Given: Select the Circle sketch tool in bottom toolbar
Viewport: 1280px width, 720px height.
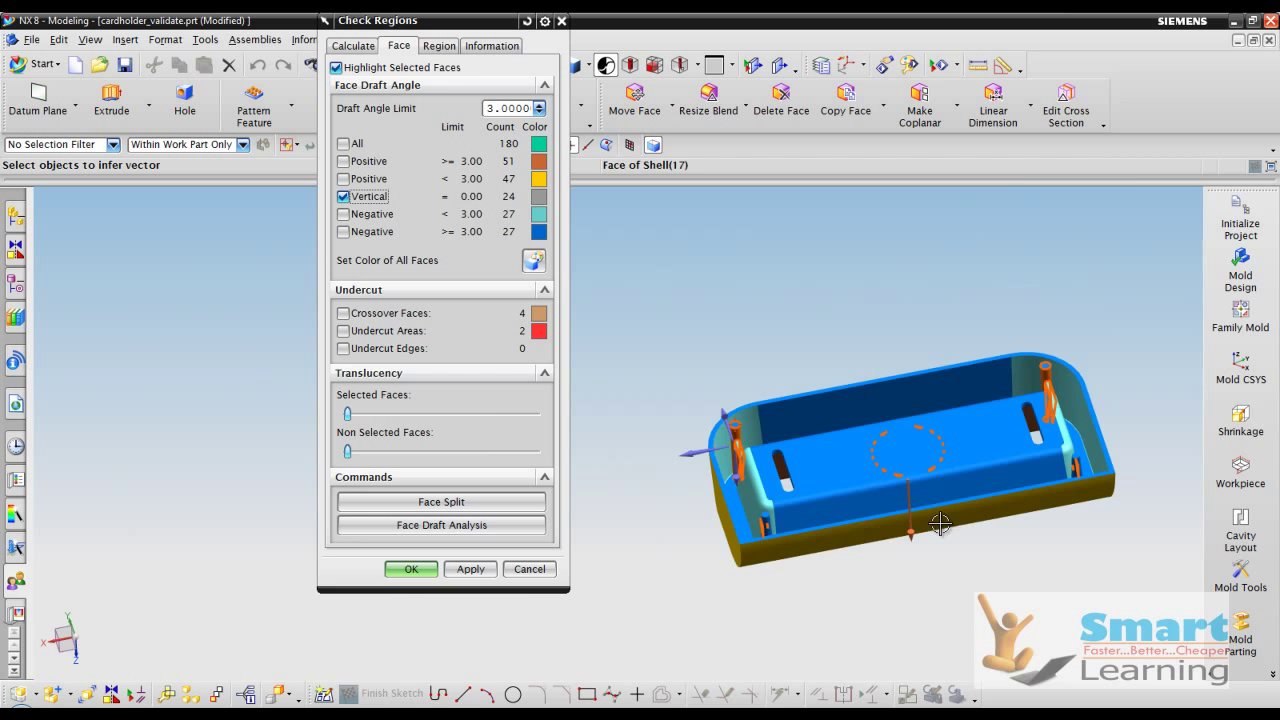Looking at the screenshot, I should coord(512,694).
